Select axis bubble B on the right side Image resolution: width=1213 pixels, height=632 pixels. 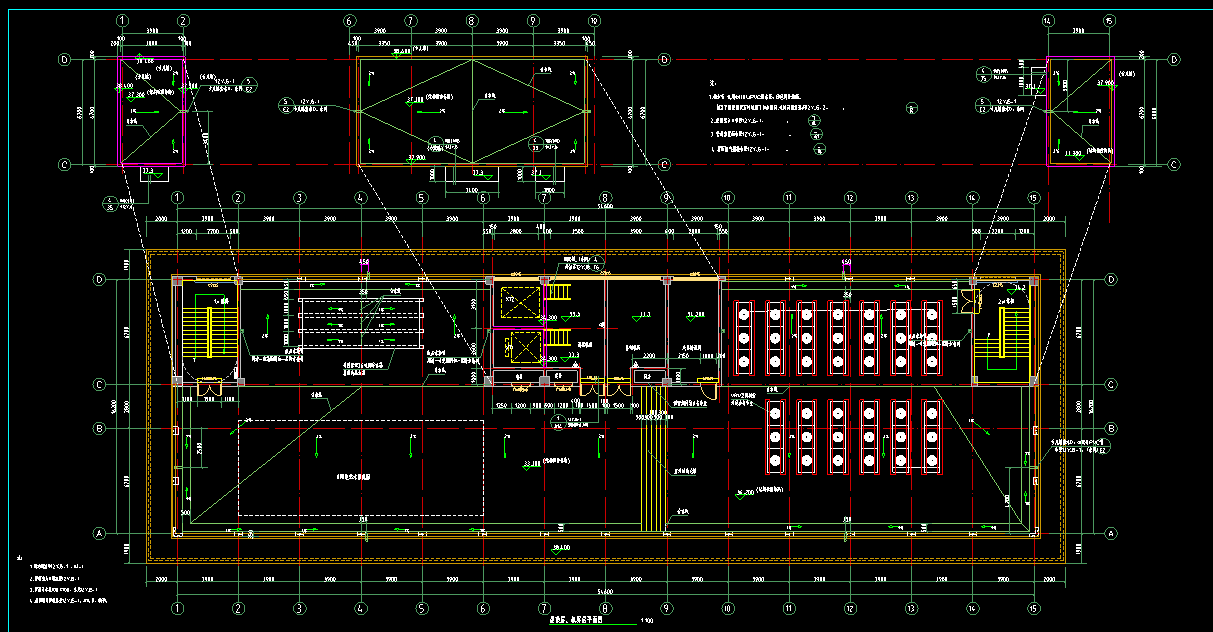tap(1111, 429)
